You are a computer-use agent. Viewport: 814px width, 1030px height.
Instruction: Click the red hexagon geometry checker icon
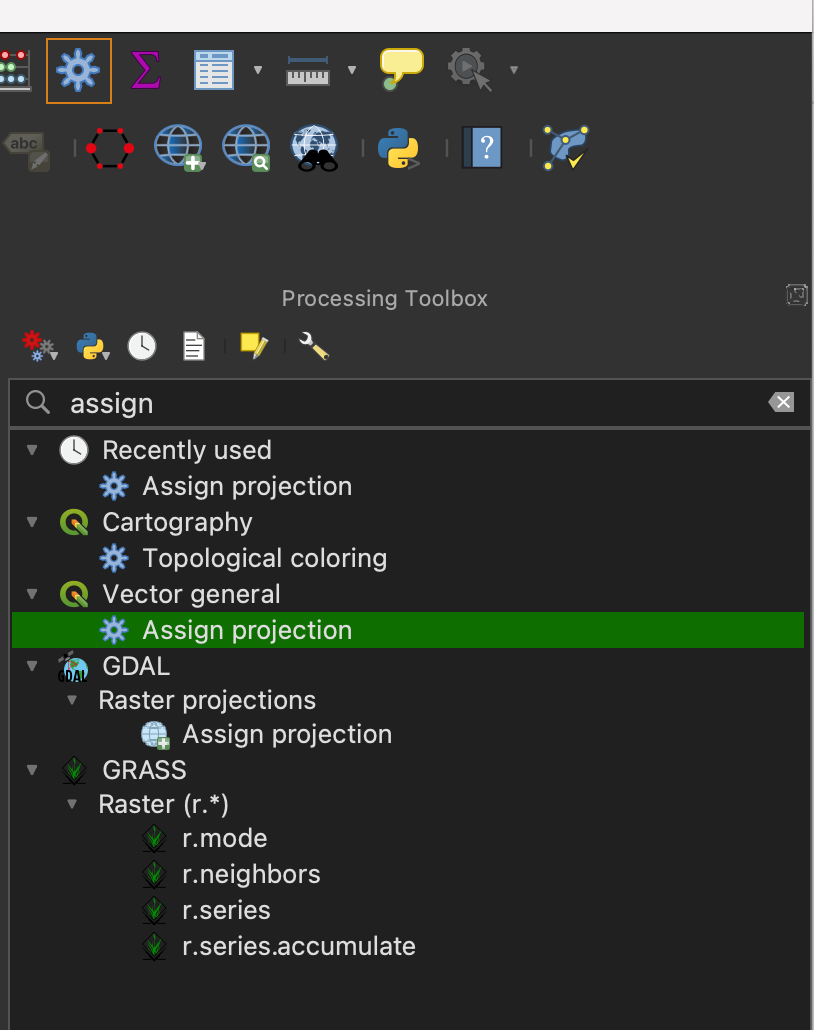point(109,149)
